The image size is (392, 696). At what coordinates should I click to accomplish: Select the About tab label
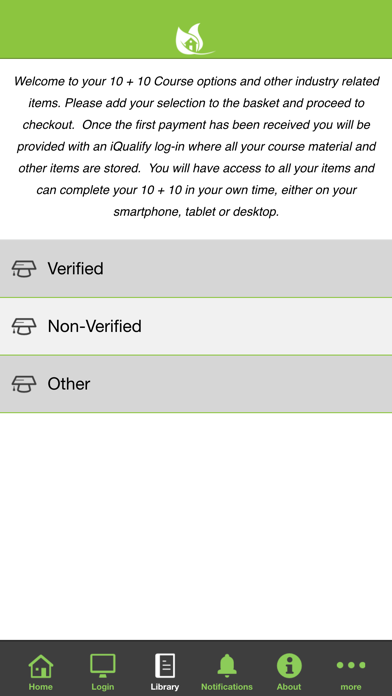(289, 687)
